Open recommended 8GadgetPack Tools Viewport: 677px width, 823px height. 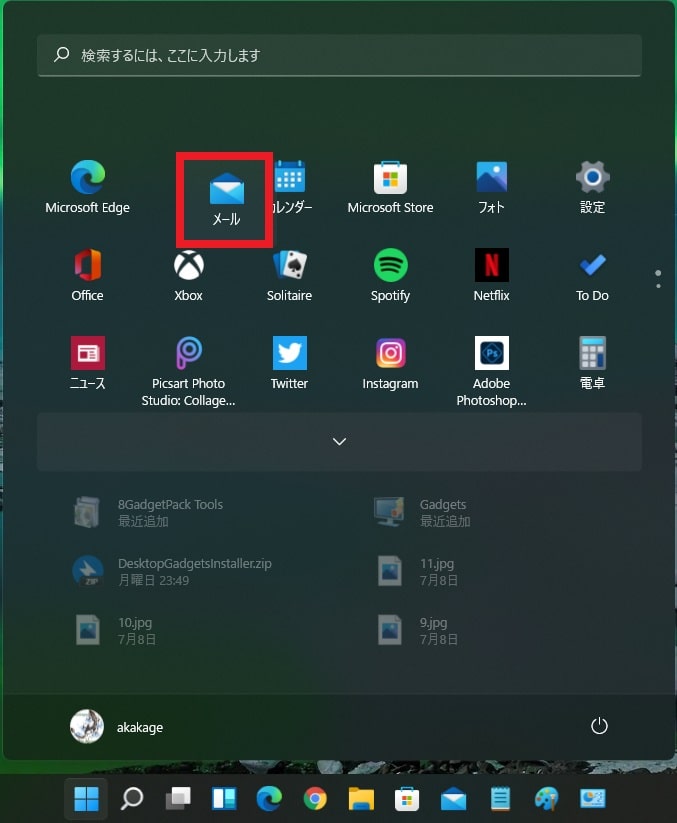coord(150,512)
